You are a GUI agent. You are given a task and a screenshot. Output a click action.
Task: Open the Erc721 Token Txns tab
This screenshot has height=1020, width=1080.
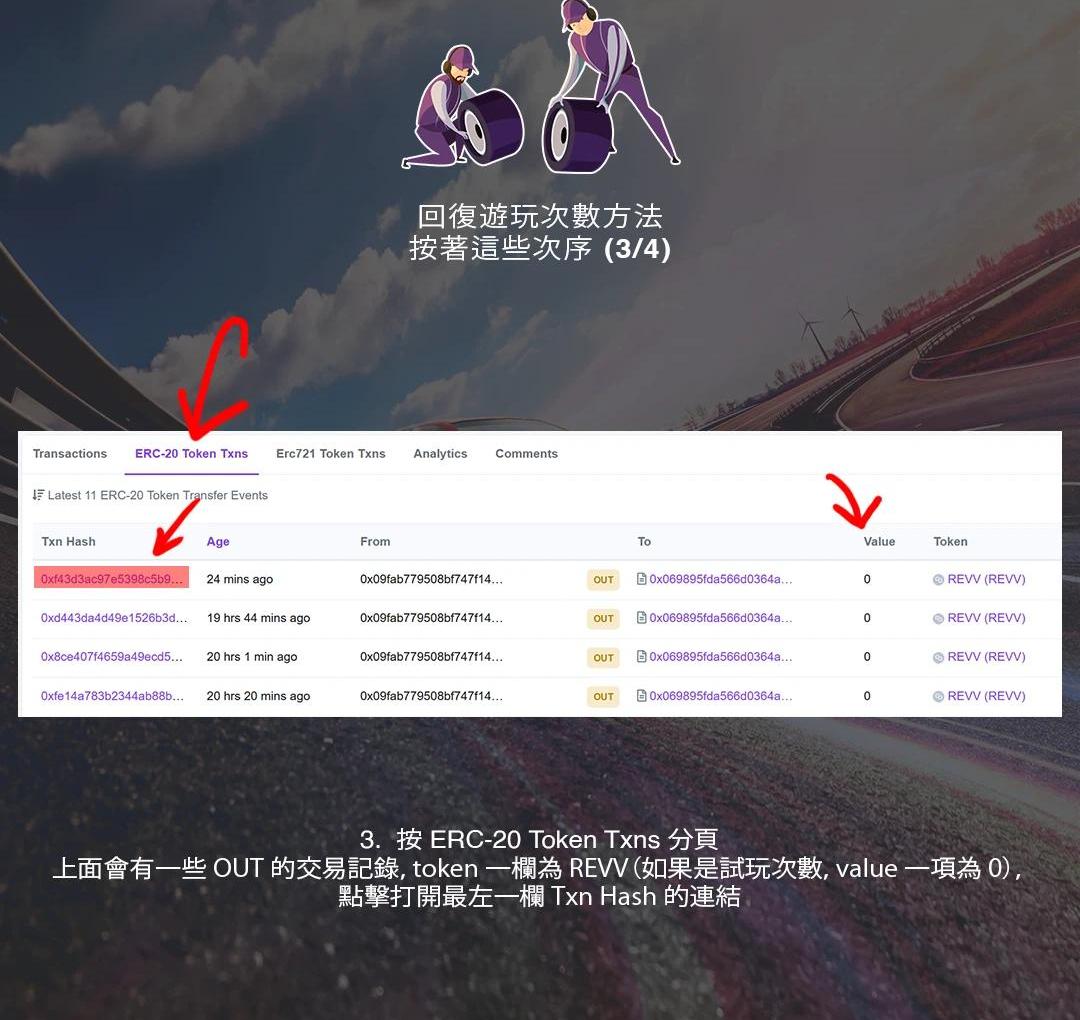click(x=331, y=454)
